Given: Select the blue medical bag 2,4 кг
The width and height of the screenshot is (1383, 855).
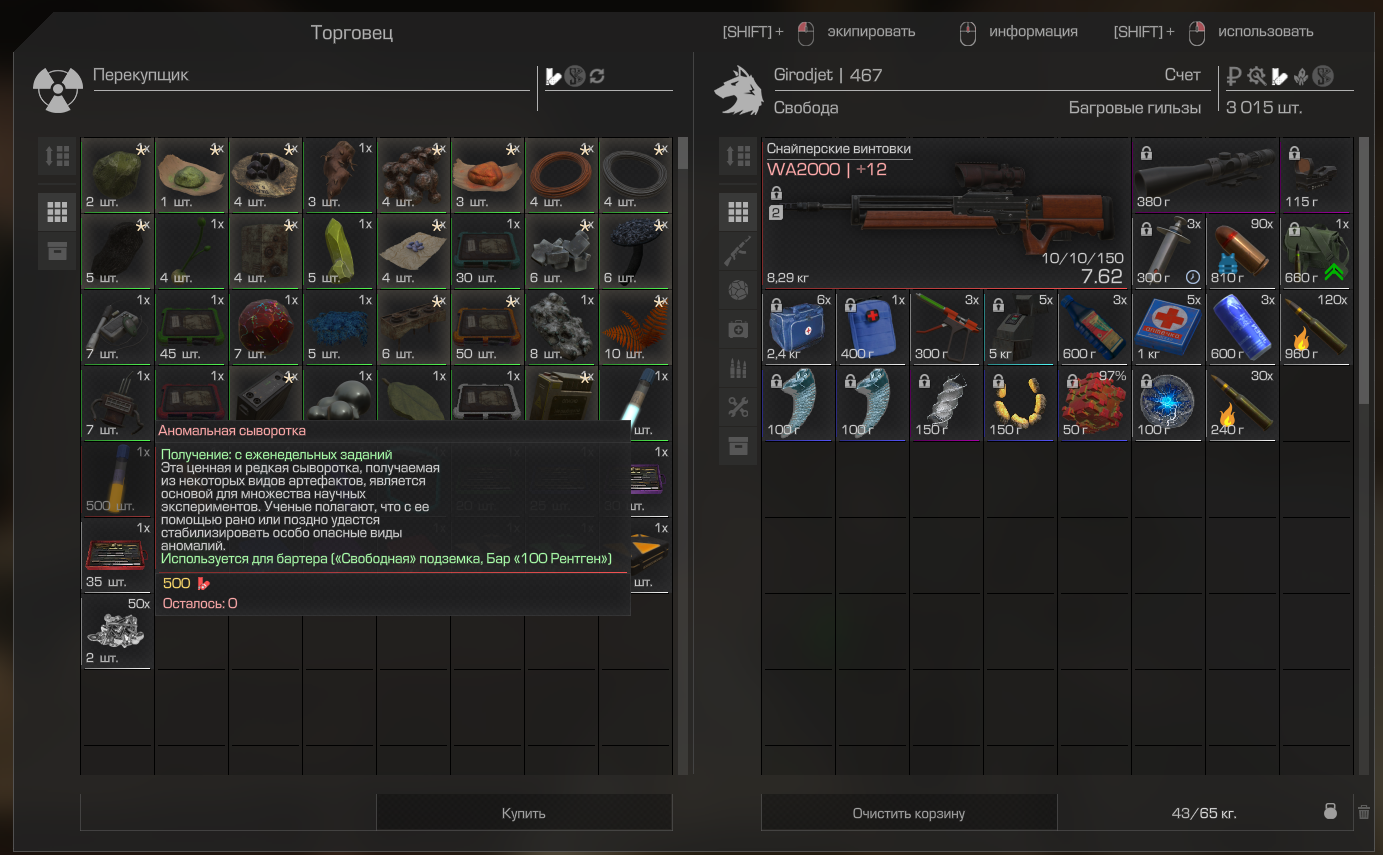Looking at the screenshot, I should click(x=799, y=327).
